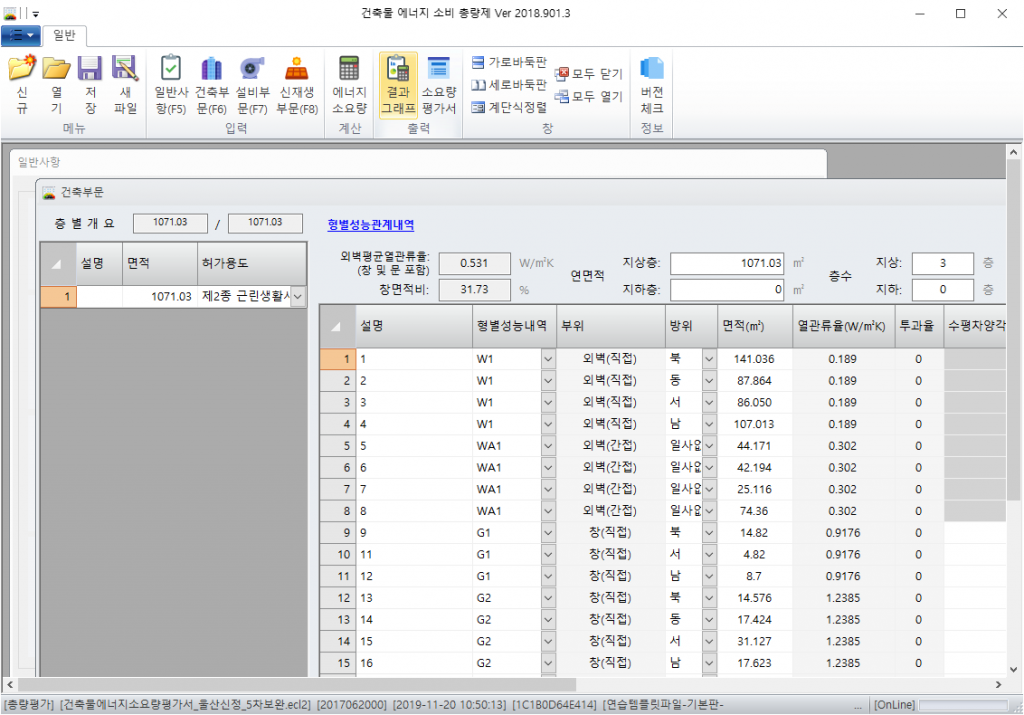Click the 열관류율(W/m²K) column header
Viewport: 1024px width, 715px height.
point(843,326)
